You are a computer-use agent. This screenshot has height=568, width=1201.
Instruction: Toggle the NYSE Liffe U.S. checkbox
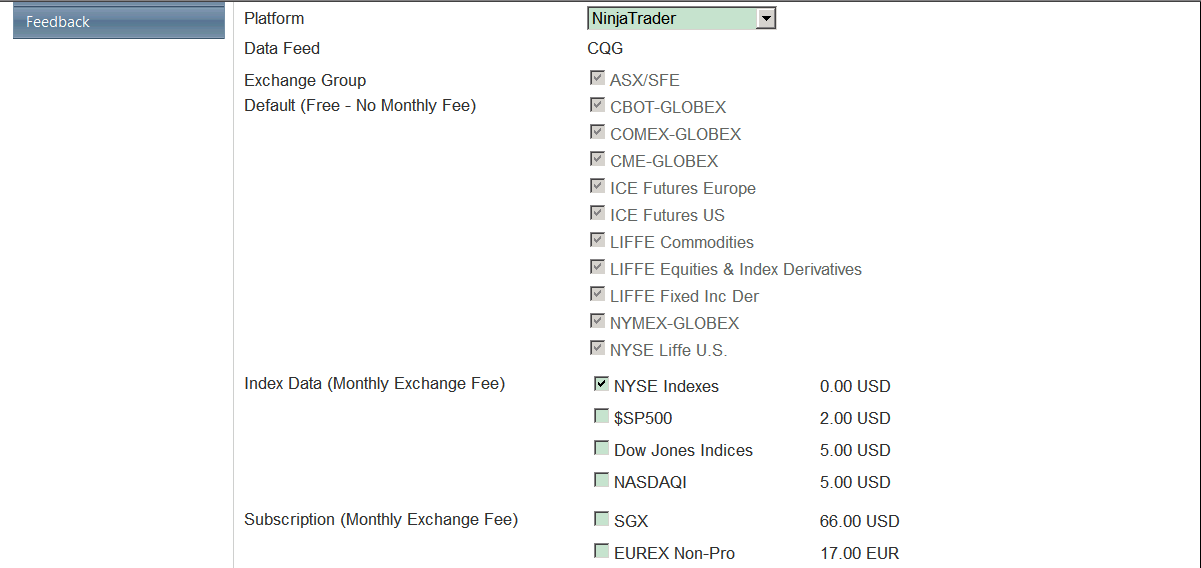tap(597, 348)
